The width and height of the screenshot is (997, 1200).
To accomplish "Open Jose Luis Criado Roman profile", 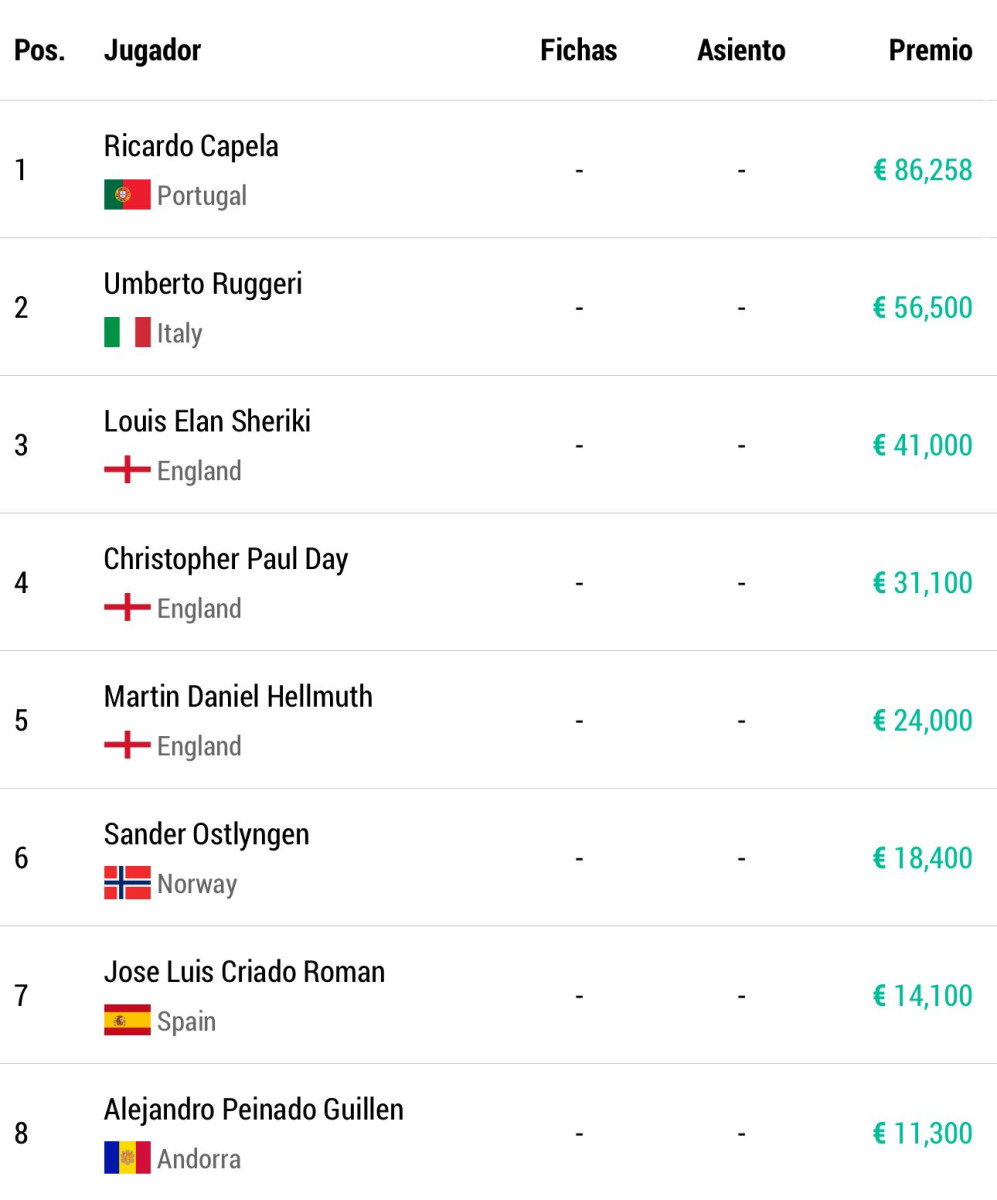I will click(x=244, y=971).
